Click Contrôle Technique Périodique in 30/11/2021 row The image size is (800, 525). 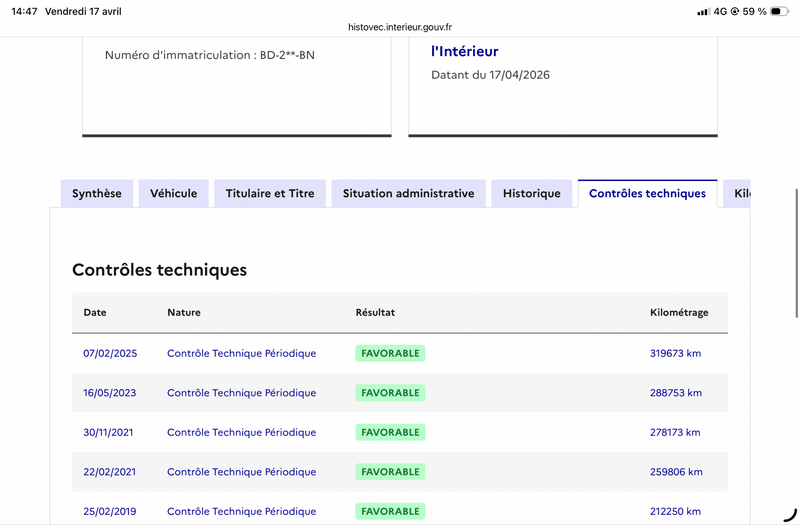click(x=242, y=432)
